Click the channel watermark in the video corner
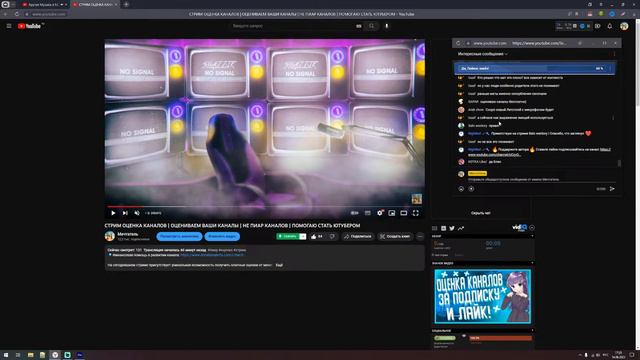The height and width of the screenshot is (360, 640). 416,199
